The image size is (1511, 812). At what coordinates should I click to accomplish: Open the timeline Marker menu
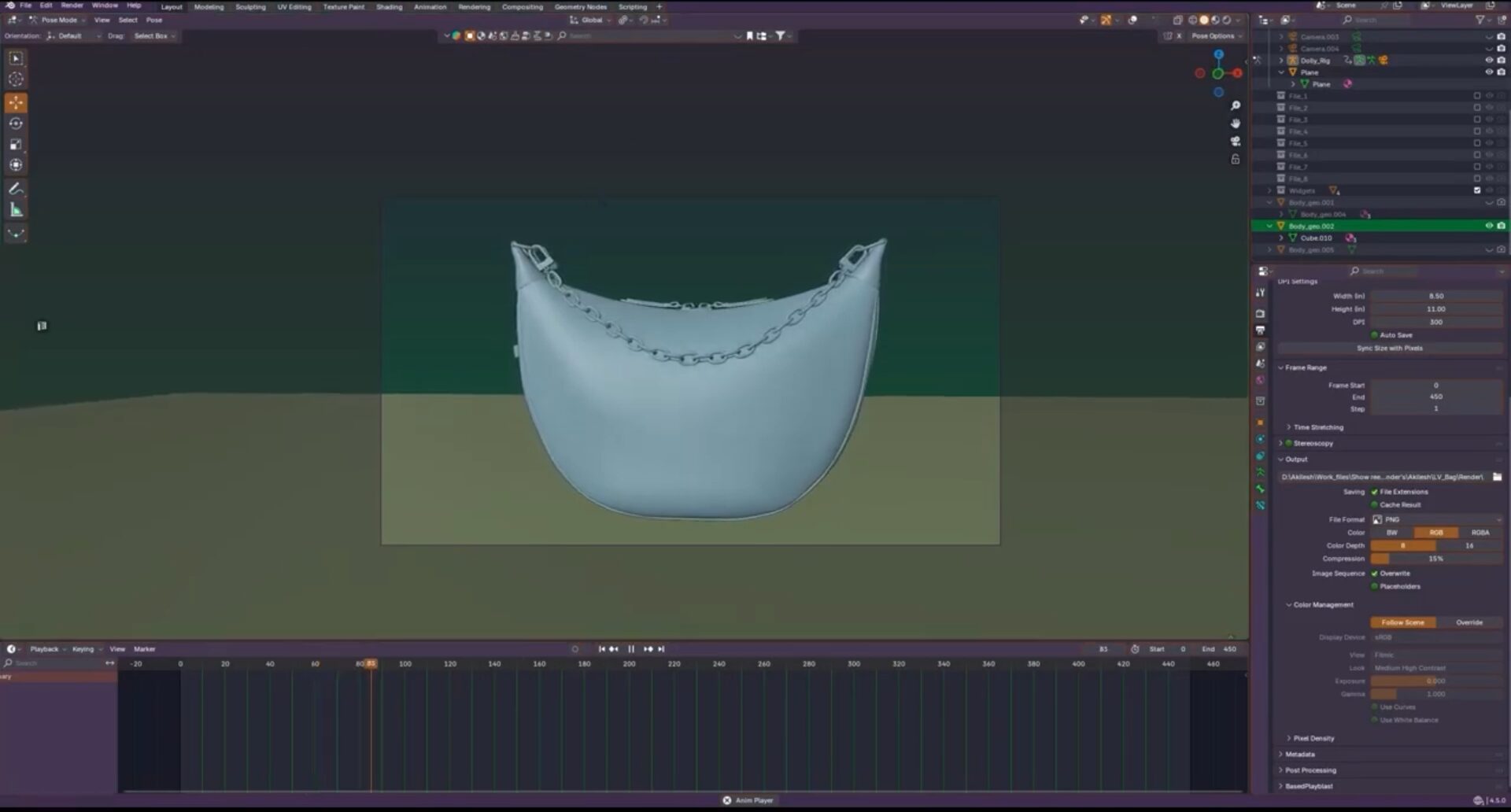pos(145,649)
